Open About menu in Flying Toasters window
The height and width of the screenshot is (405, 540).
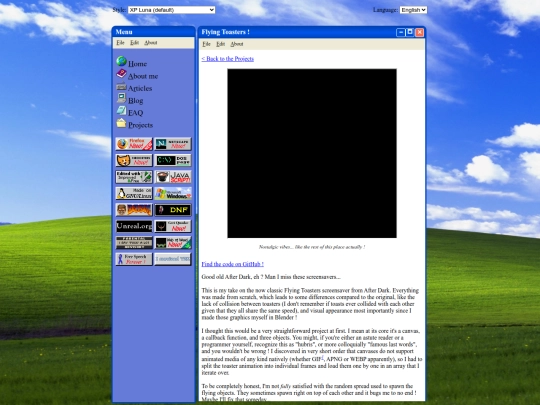coord(237,44)
